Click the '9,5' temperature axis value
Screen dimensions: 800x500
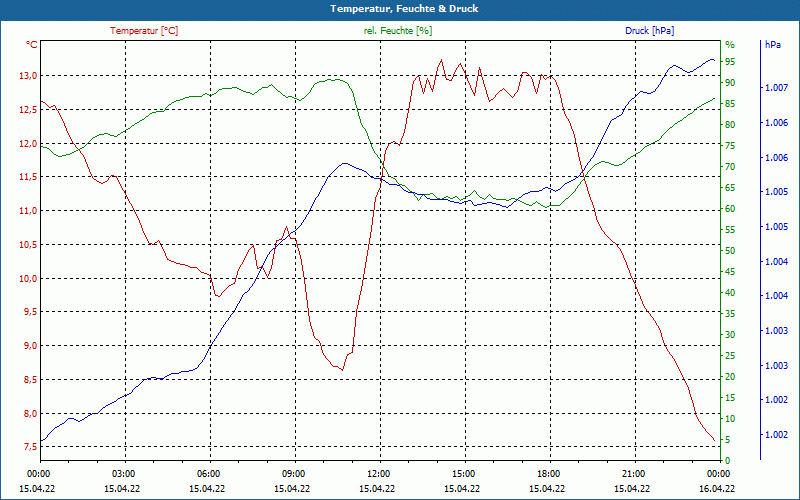tap(31, 312)
